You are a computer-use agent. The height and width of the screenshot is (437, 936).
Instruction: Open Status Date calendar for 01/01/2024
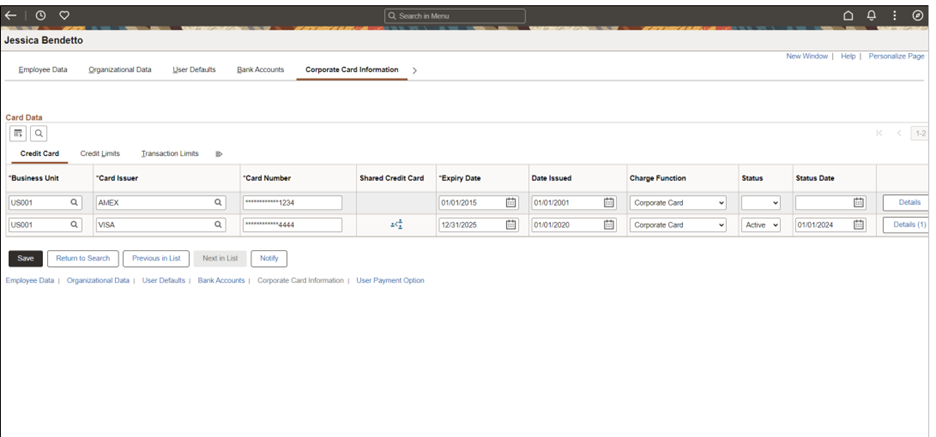tap(858, 225)
